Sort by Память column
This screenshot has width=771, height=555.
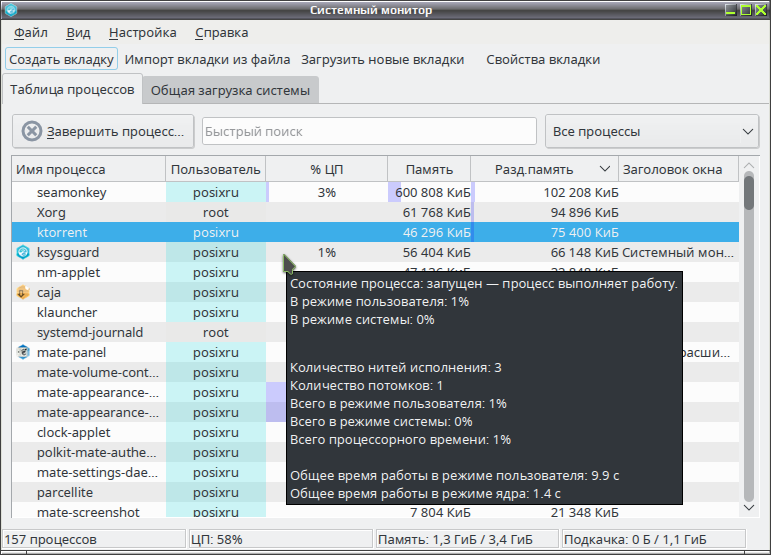tap(429, 170)
